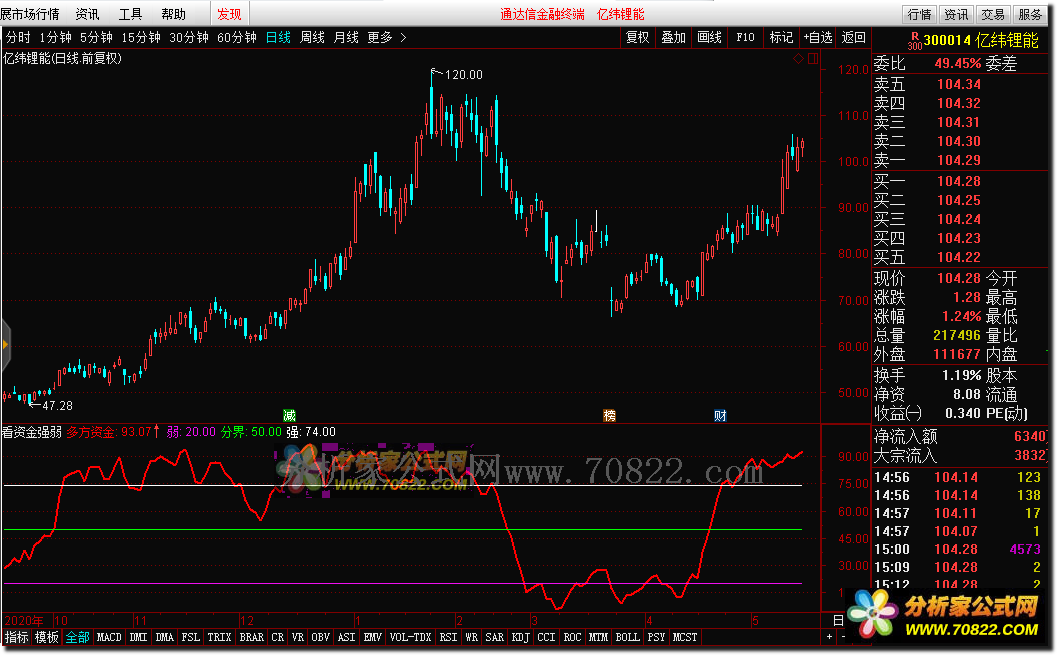Image resolution: width=1058 pixels, height=655 pixels.
Task: Select the DMA indicator
Action: click(165, 637)
